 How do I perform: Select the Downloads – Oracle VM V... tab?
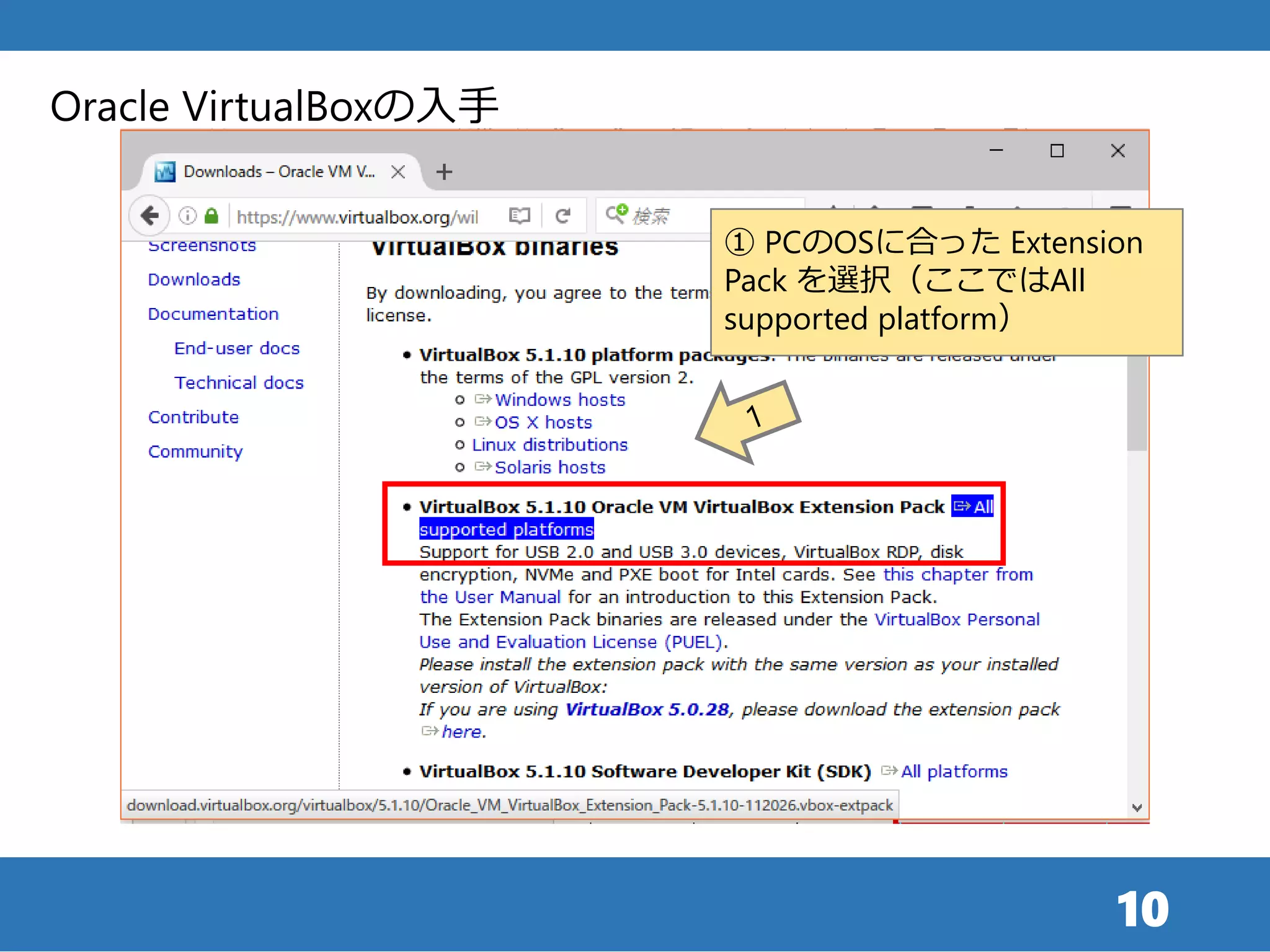(x=282, y=172)
